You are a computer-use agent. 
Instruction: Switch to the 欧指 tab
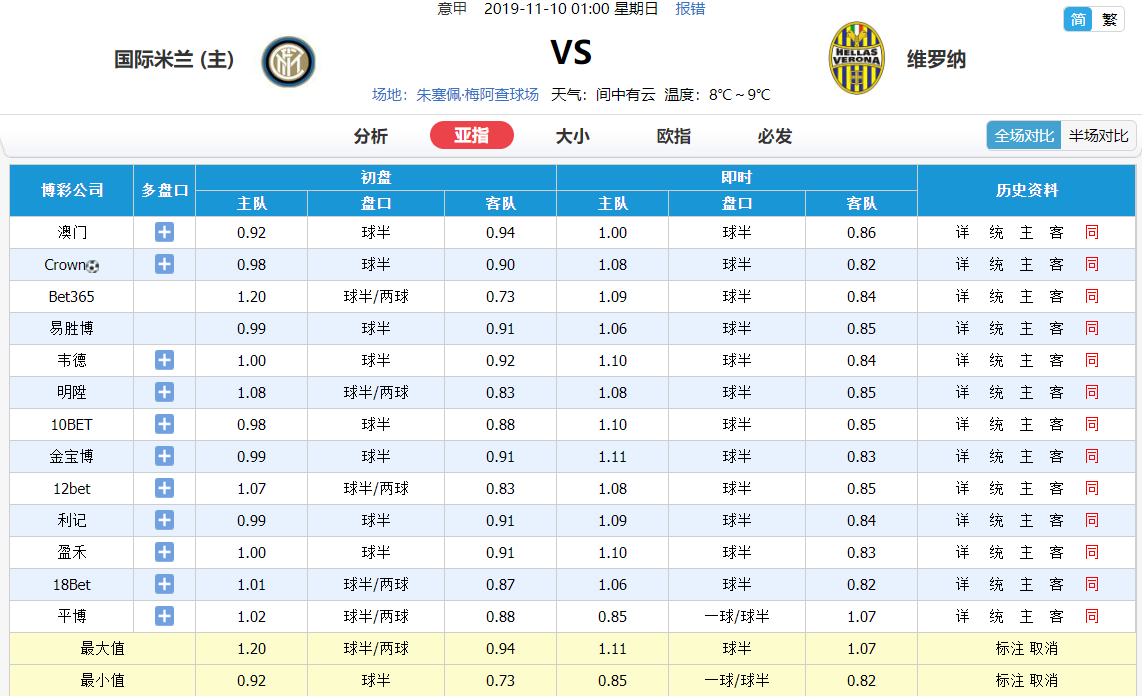(x=674, y=136)
